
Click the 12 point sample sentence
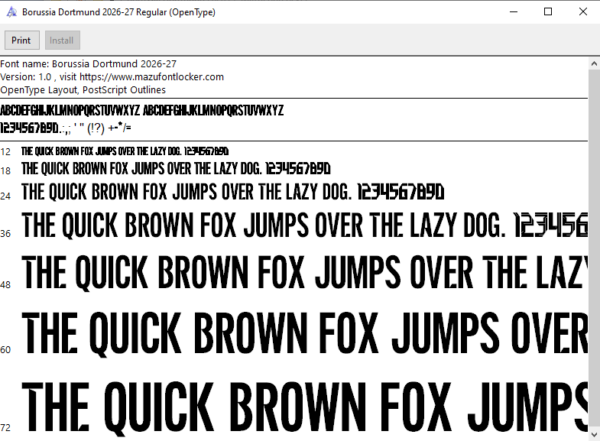[x=125, y=151]
